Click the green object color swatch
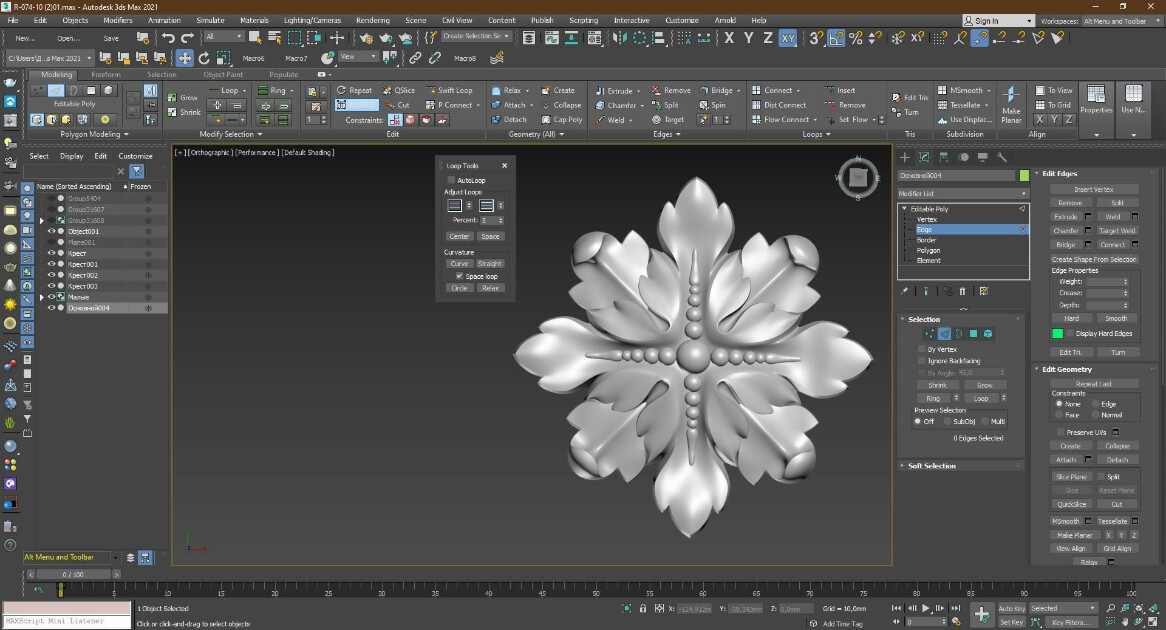 1024,176
